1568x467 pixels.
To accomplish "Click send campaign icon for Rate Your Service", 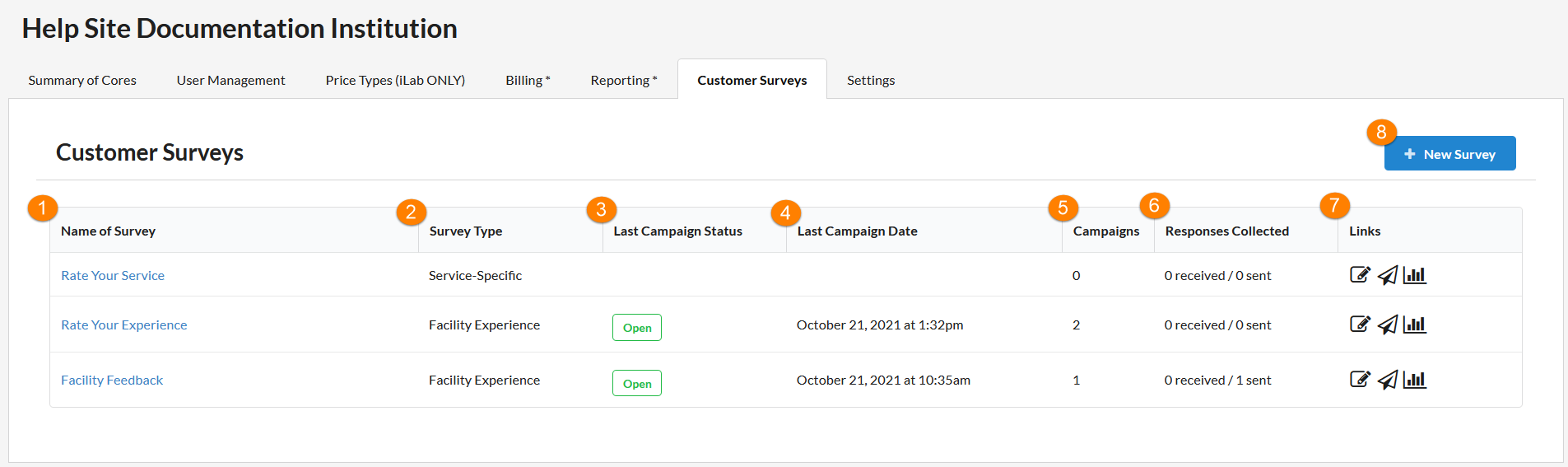I will pyautogui.click(x=1388, y=275).
